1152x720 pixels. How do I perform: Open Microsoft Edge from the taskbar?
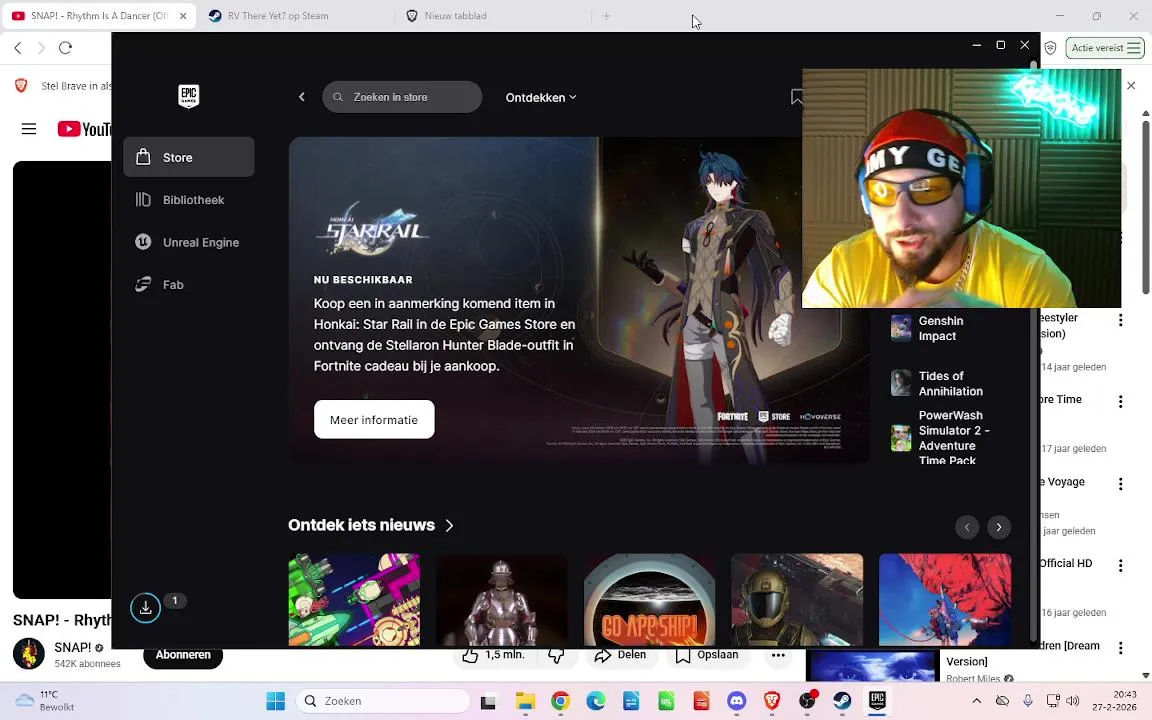point(596,701)
